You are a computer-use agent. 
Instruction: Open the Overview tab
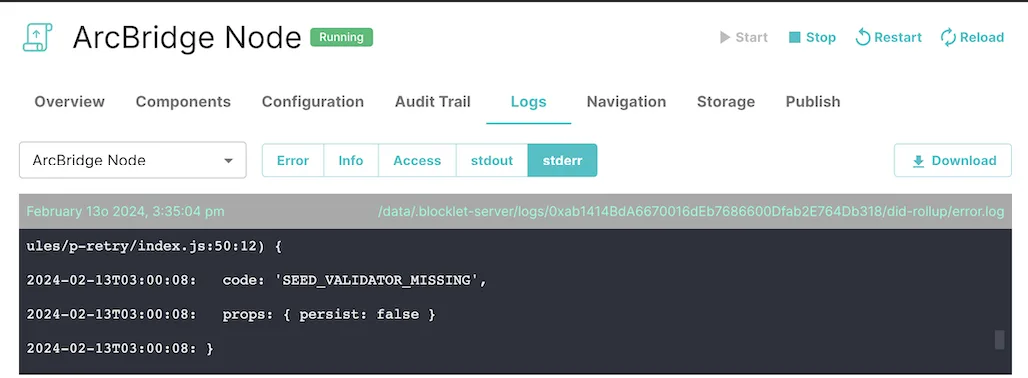point(69,102)
